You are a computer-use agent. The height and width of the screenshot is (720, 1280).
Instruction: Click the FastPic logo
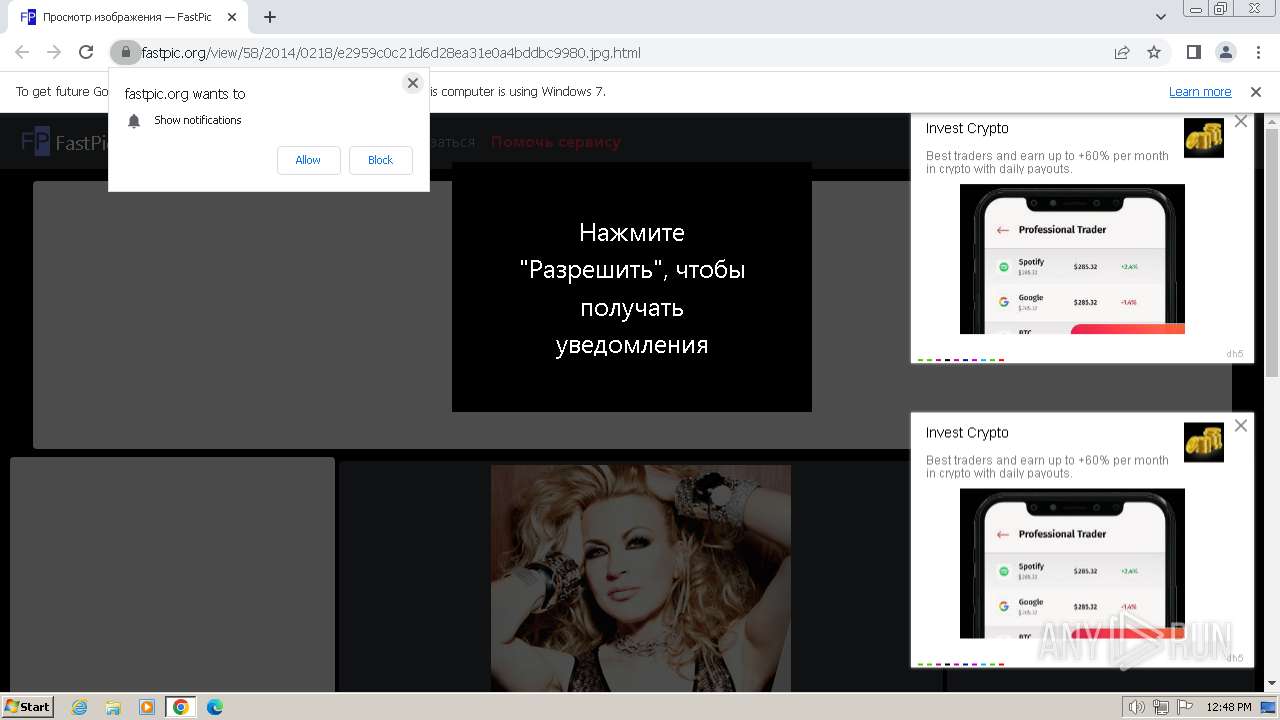click(65, 142)
